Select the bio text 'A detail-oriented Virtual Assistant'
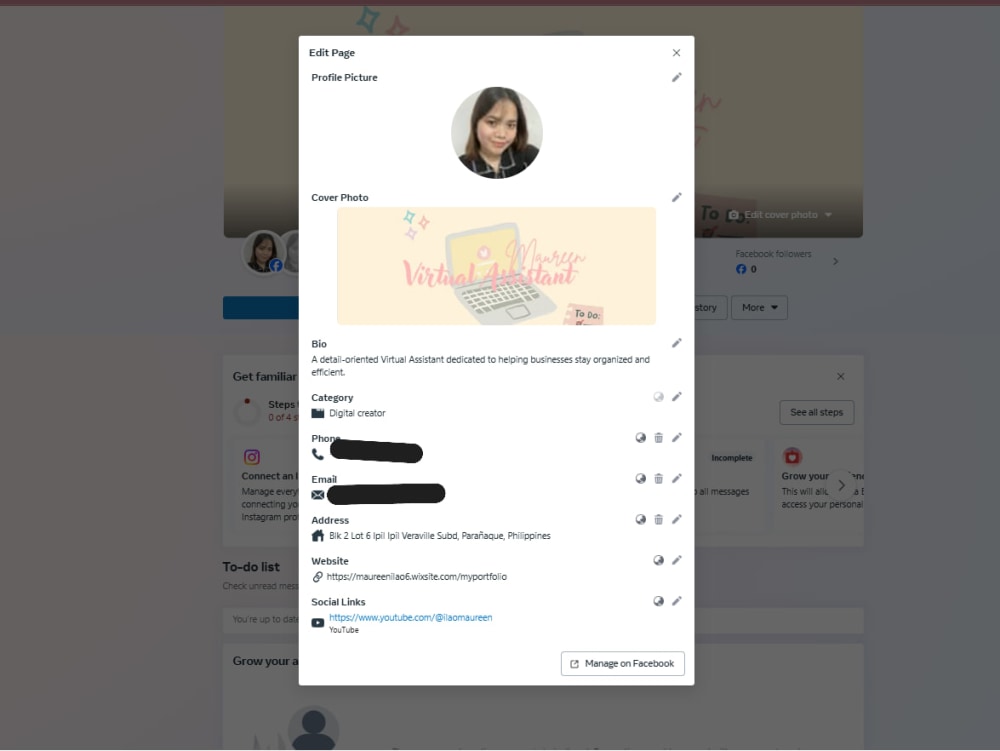 [378, 360]
